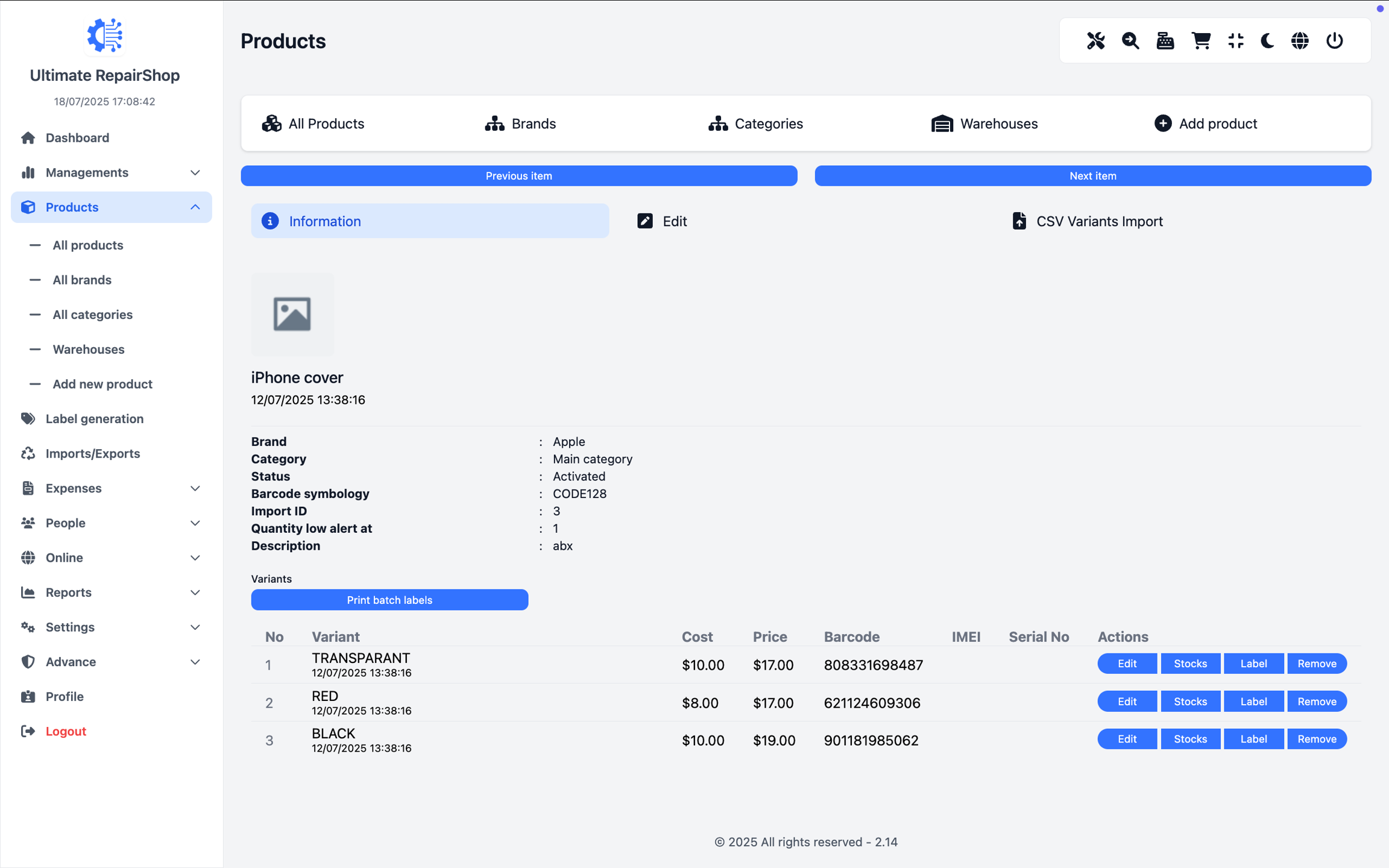Click the power icon in header
The height and width of the screenshot is (868, 1389).
tap(1335, 40)
